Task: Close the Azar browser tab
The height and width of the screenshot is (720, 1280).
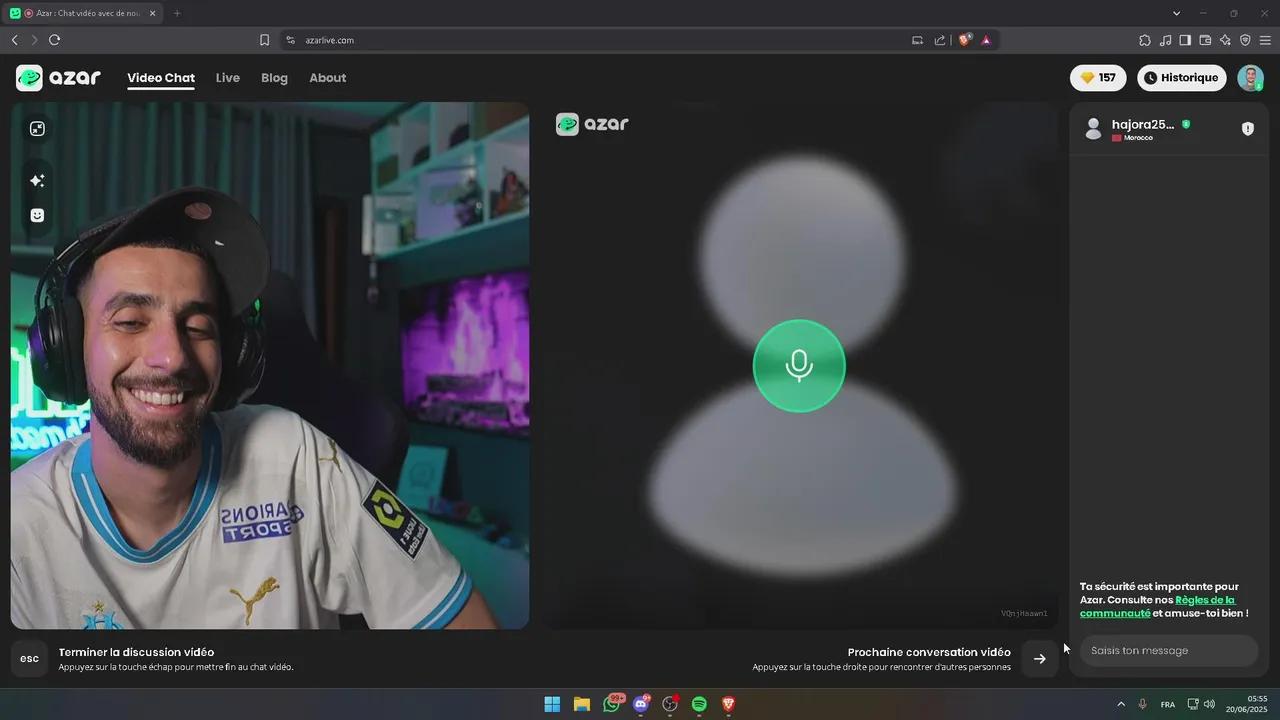Action: point(152,13)
